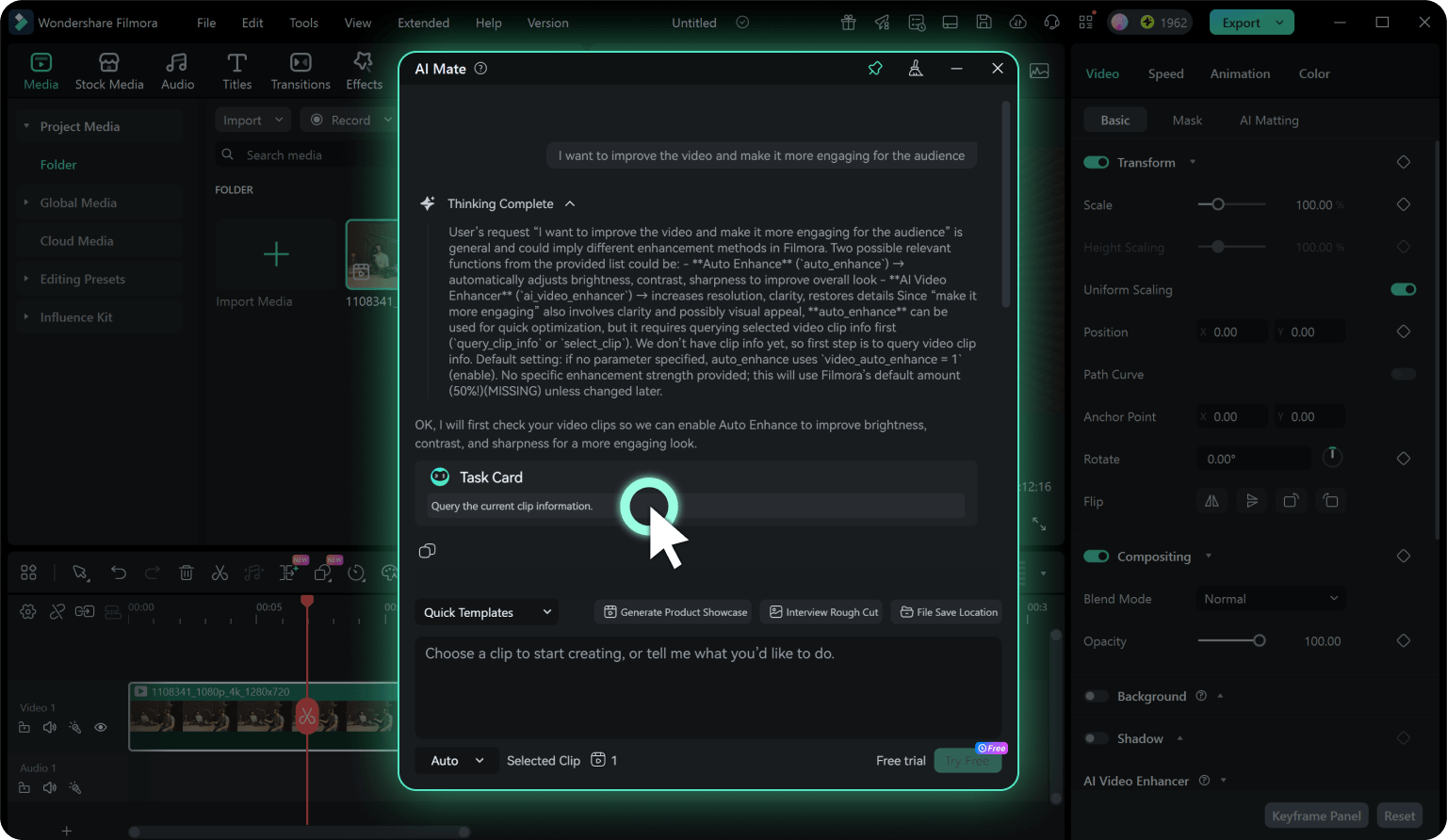1447x840 pixels.
Task: Clear the AI Mate chat with broom icon
Action: [915, 69]
